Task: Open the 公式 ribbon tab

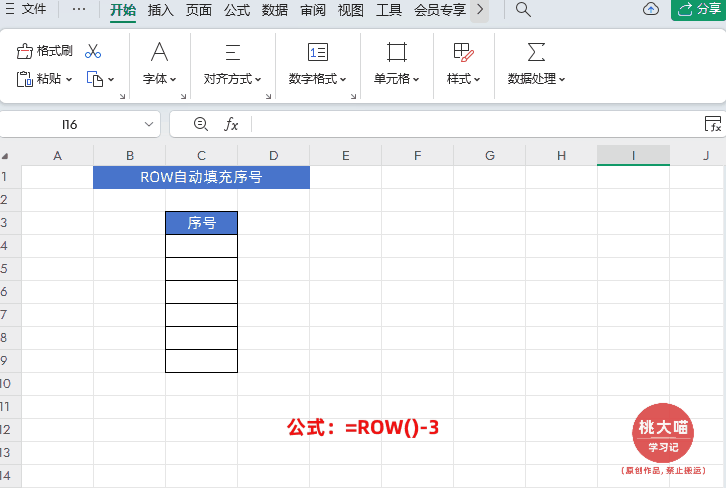Action: [237, 10]
